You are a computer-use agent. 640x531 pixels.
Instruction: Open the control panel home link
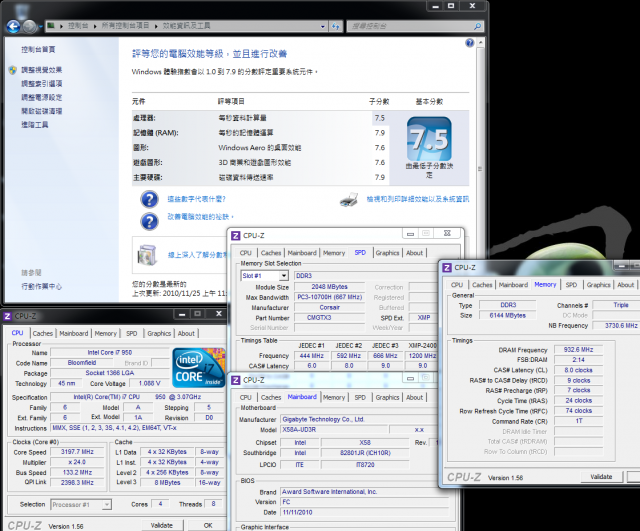pyautogui.click(x=38, y=50)
